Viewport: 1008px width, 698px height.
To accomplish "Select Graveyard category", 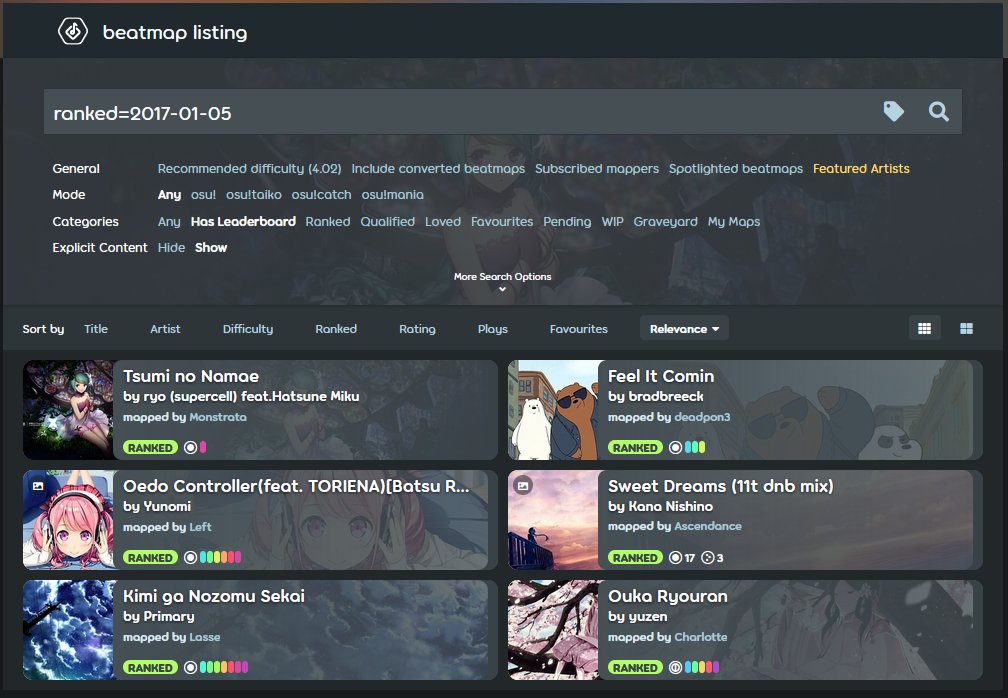I will tap(665, 222).
